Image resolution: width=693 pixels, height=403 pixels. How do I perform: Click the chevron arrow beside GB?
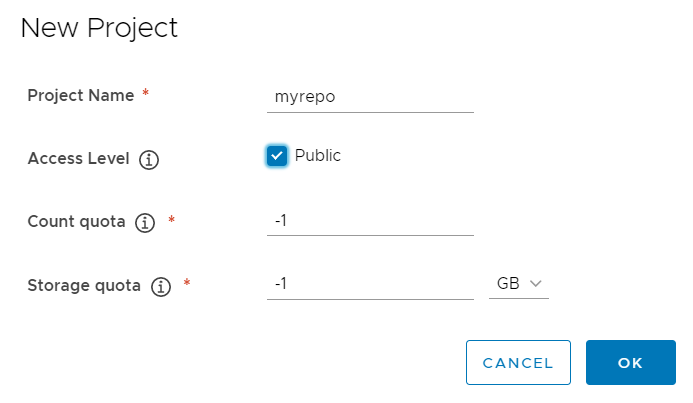coord(536,284)
